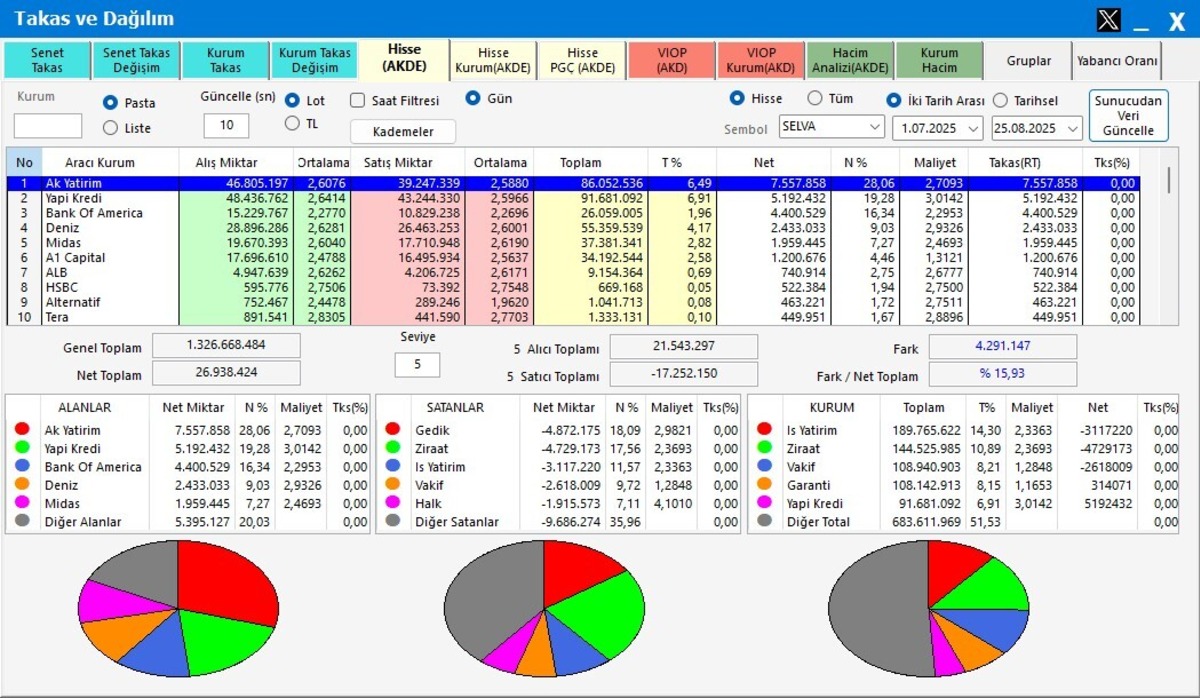Click orange swatch beside Deniz in ALANLAR

[x=22, y=485]
